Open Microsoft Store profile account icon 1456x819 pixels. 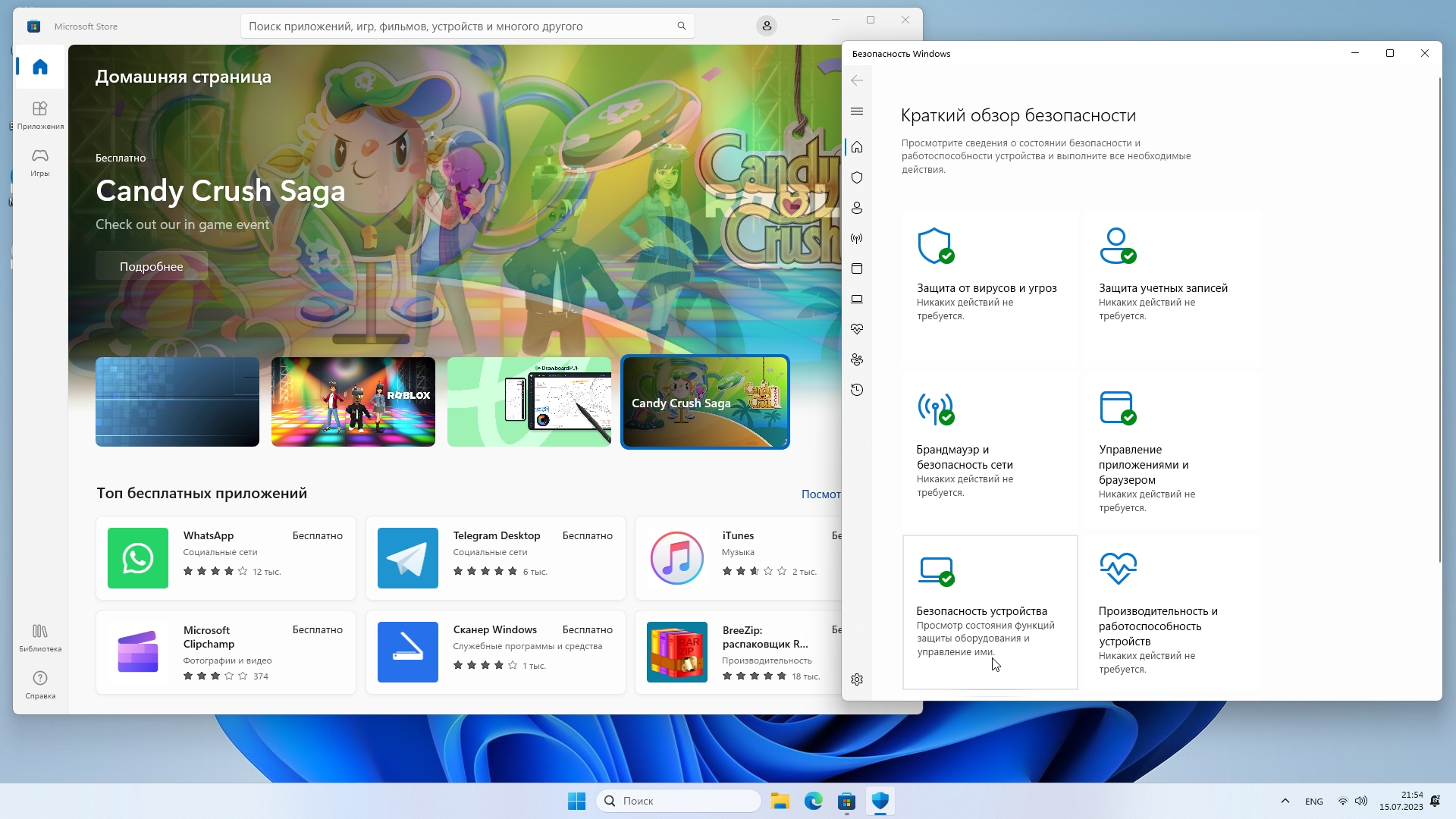pyautogui.click(x=767, y=26)
